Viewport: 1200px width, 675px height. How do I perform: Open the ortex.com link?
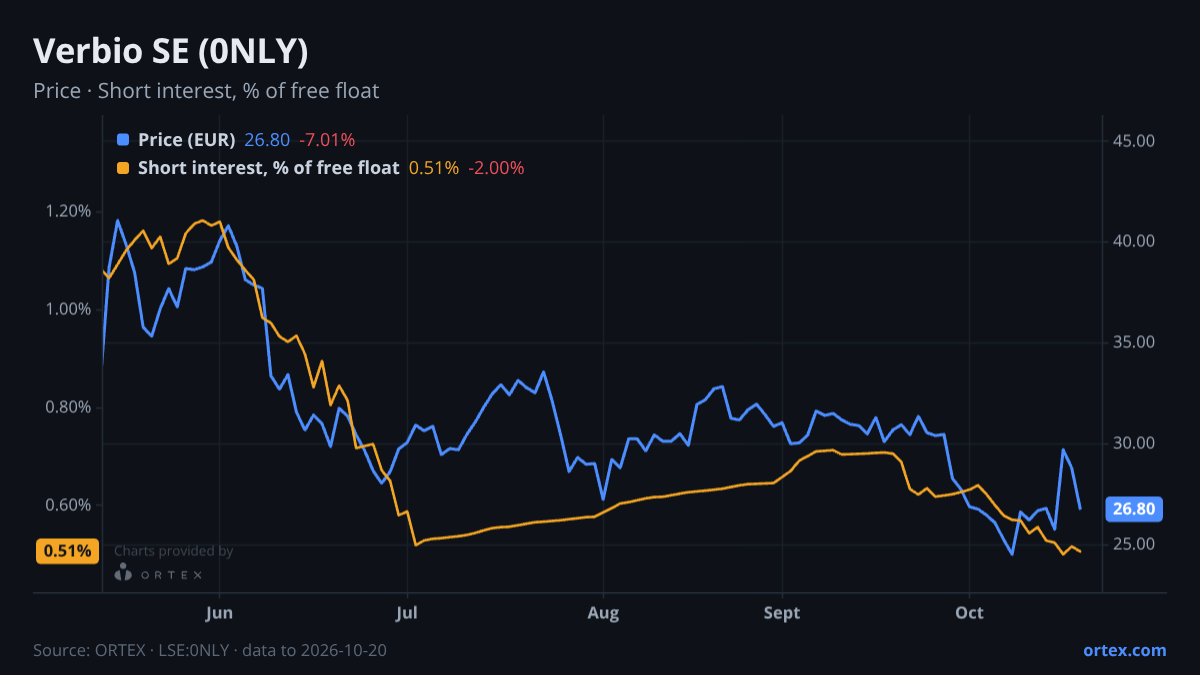[x=1125, y=650]
